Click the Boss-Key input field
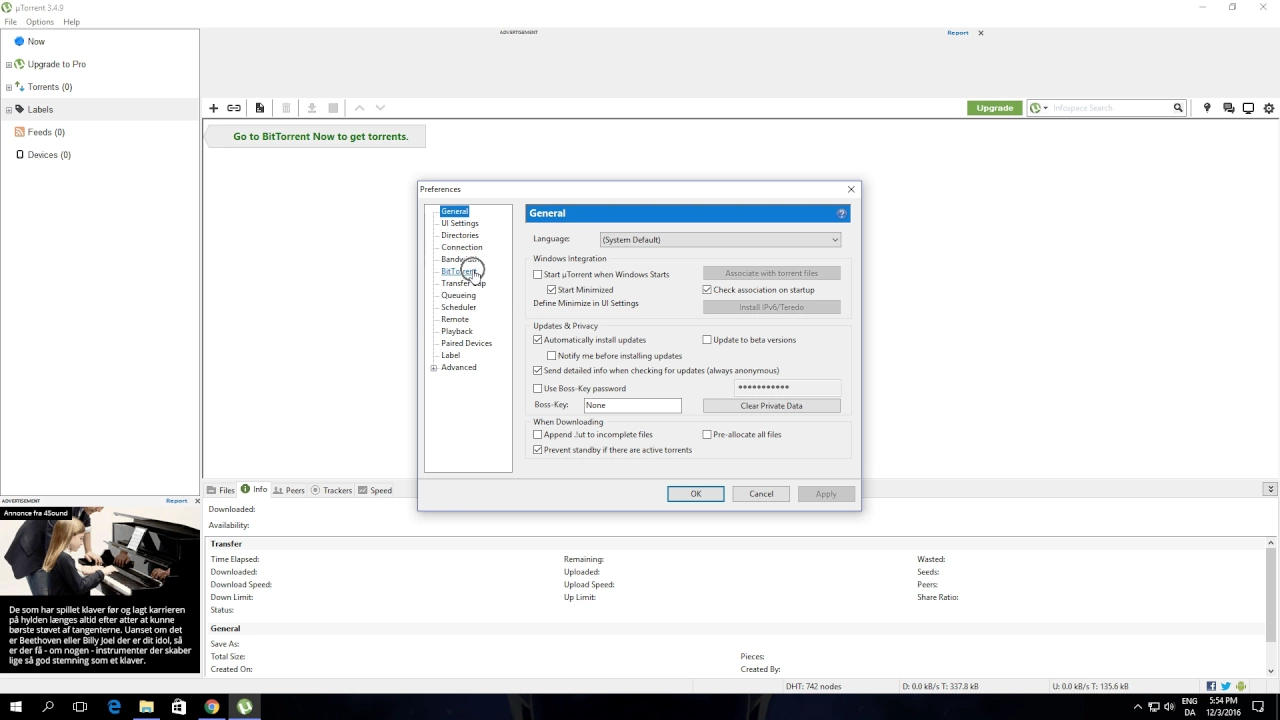This screenshot has height=720, width=1280. (633, 405)
